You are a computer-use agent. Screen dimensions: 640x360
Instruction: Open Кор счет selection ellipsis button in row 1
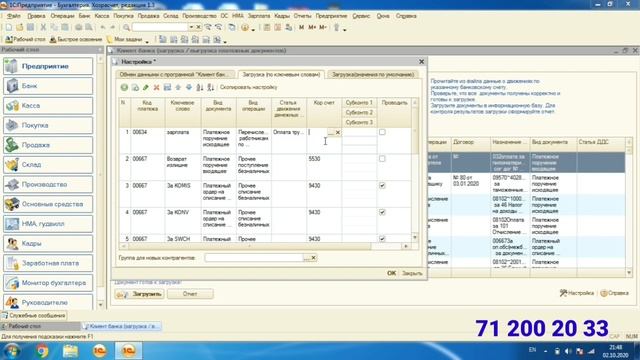(330, 132)
